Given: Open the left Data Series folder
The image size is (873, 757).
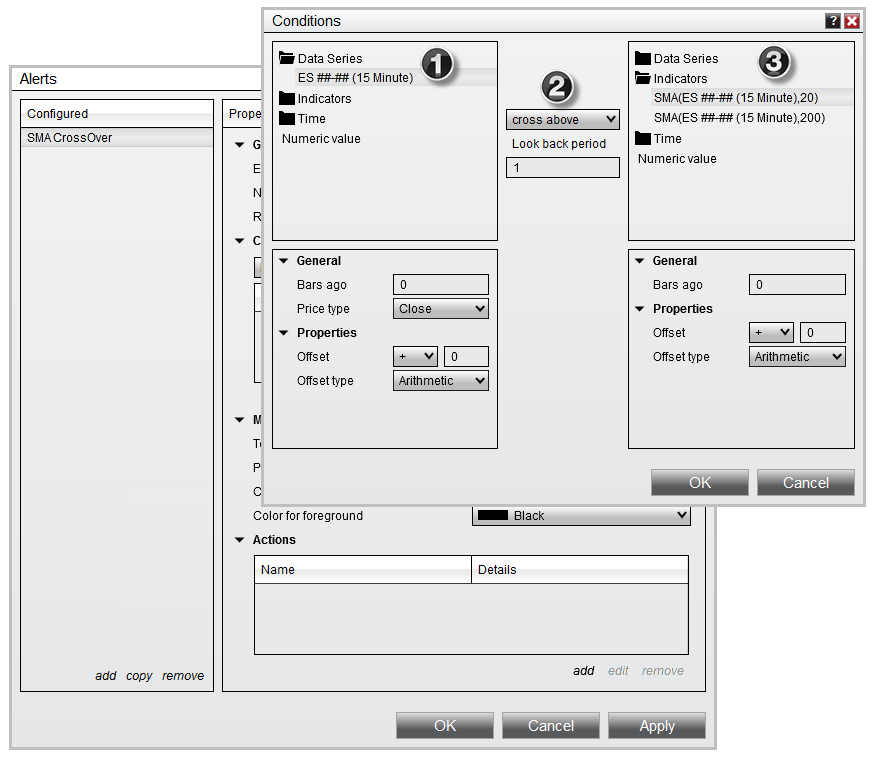Looking at the screenshot, I should click(x=288, y=59).
